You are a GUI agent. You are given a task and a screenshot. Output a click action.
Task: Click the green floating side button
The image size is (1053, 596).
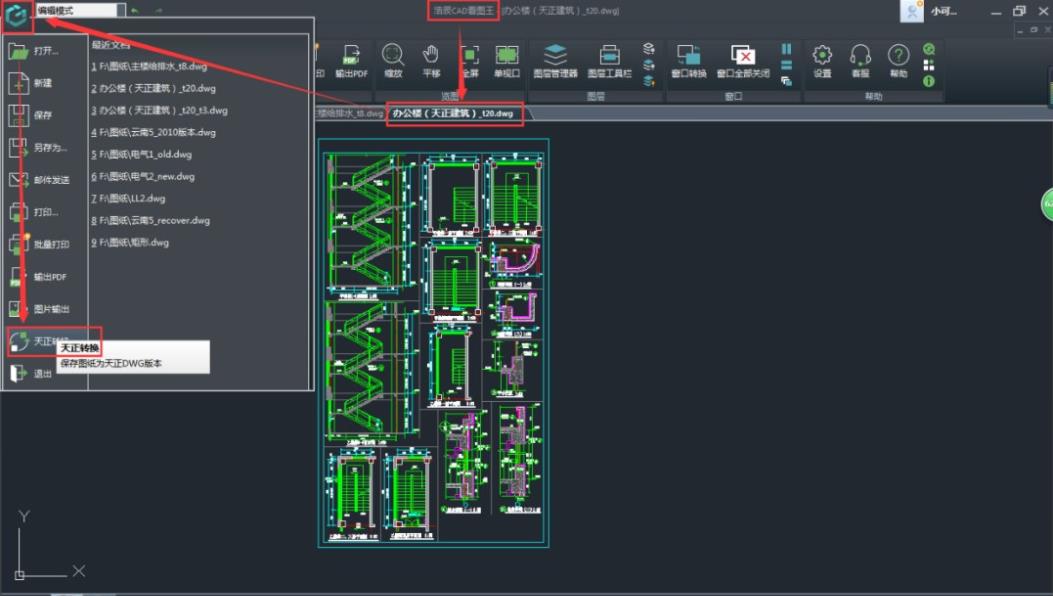pos(1047,204)
